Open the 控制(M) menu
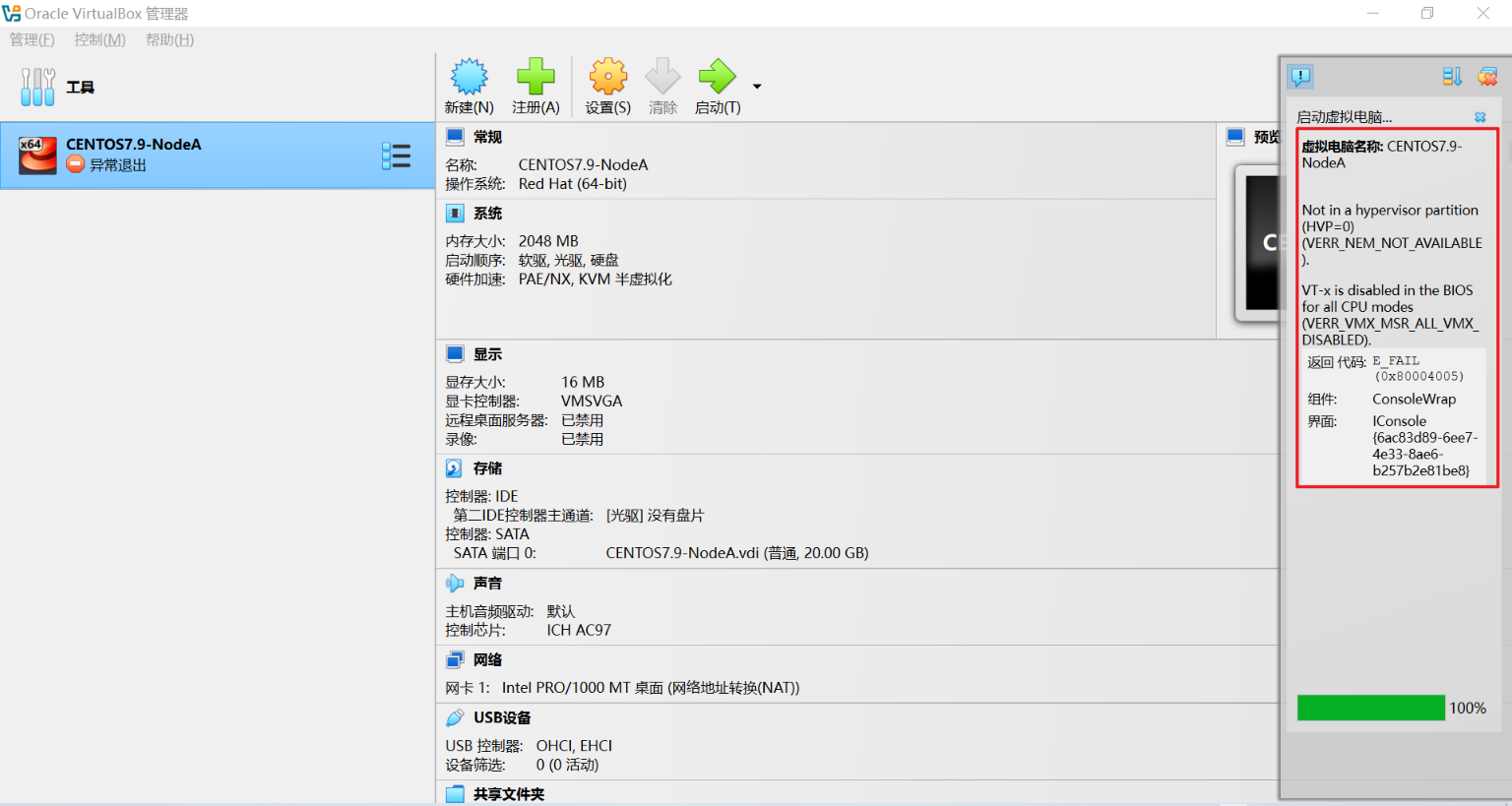Screen dimensions: 1512x806 [100, 39]
